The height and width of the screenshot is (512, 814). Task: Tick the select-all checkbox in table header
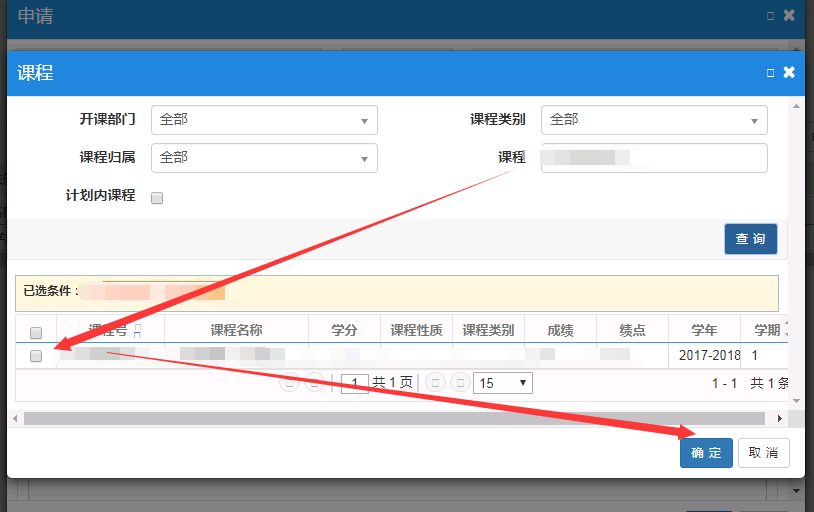(36, 333)
